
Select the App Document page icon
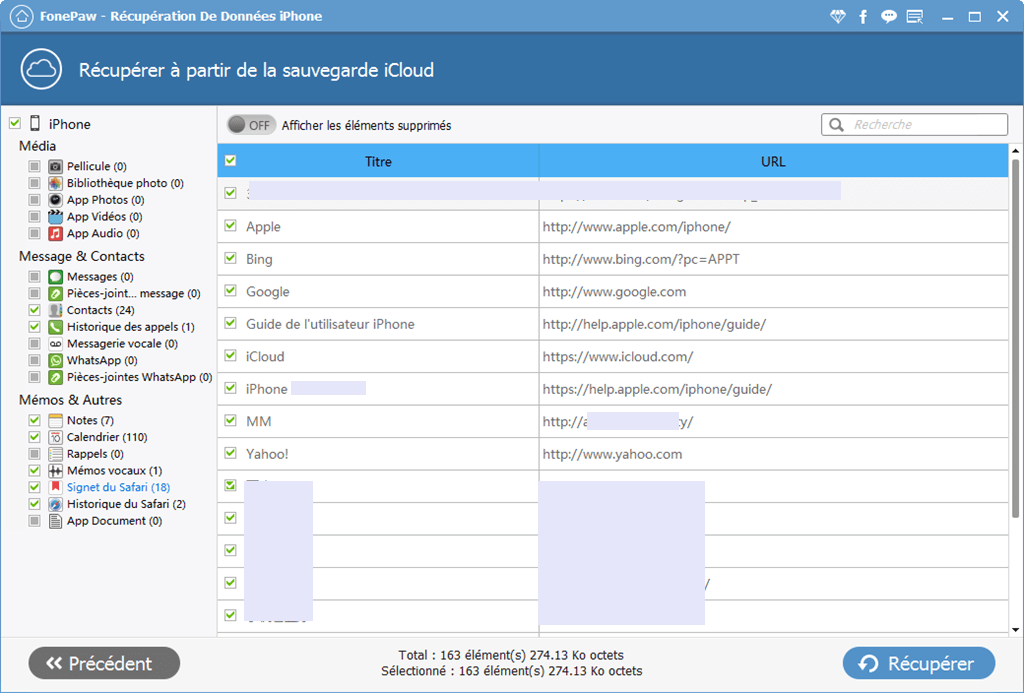56,521
